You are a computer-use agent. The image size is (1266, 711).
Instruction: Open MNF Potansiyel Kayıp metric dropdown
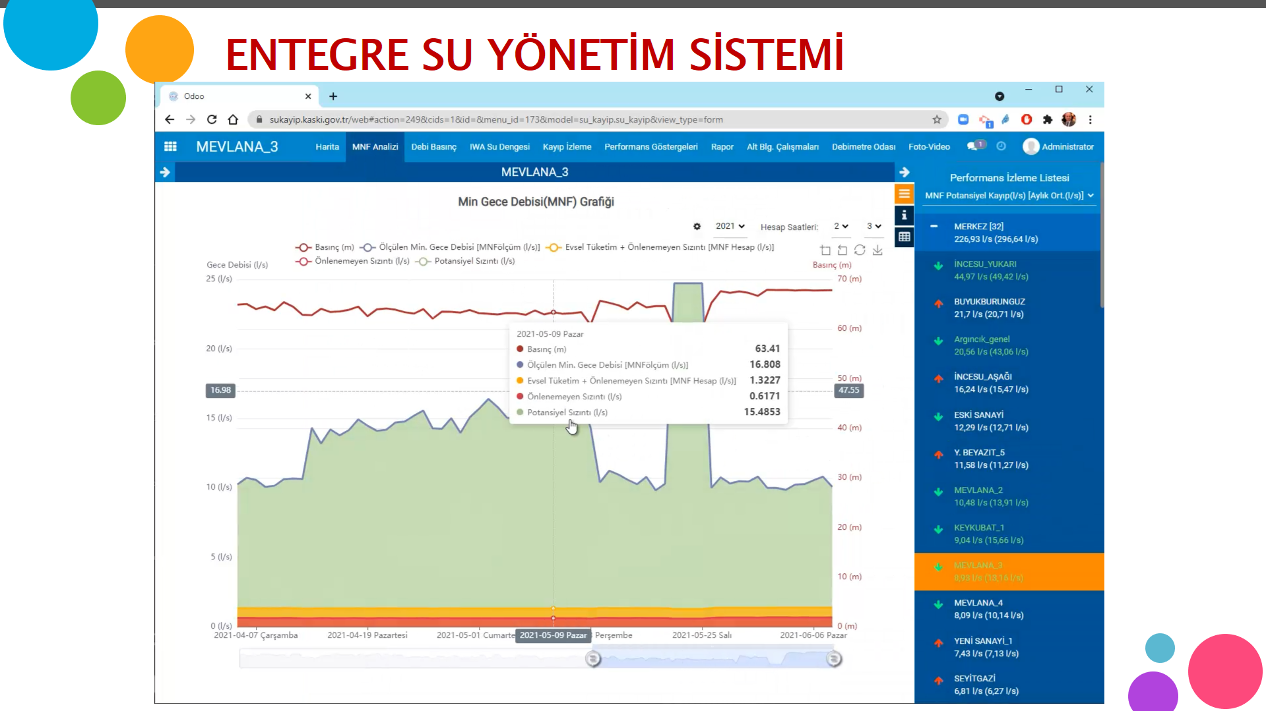pyautogui.click(x=1009, y=196)
